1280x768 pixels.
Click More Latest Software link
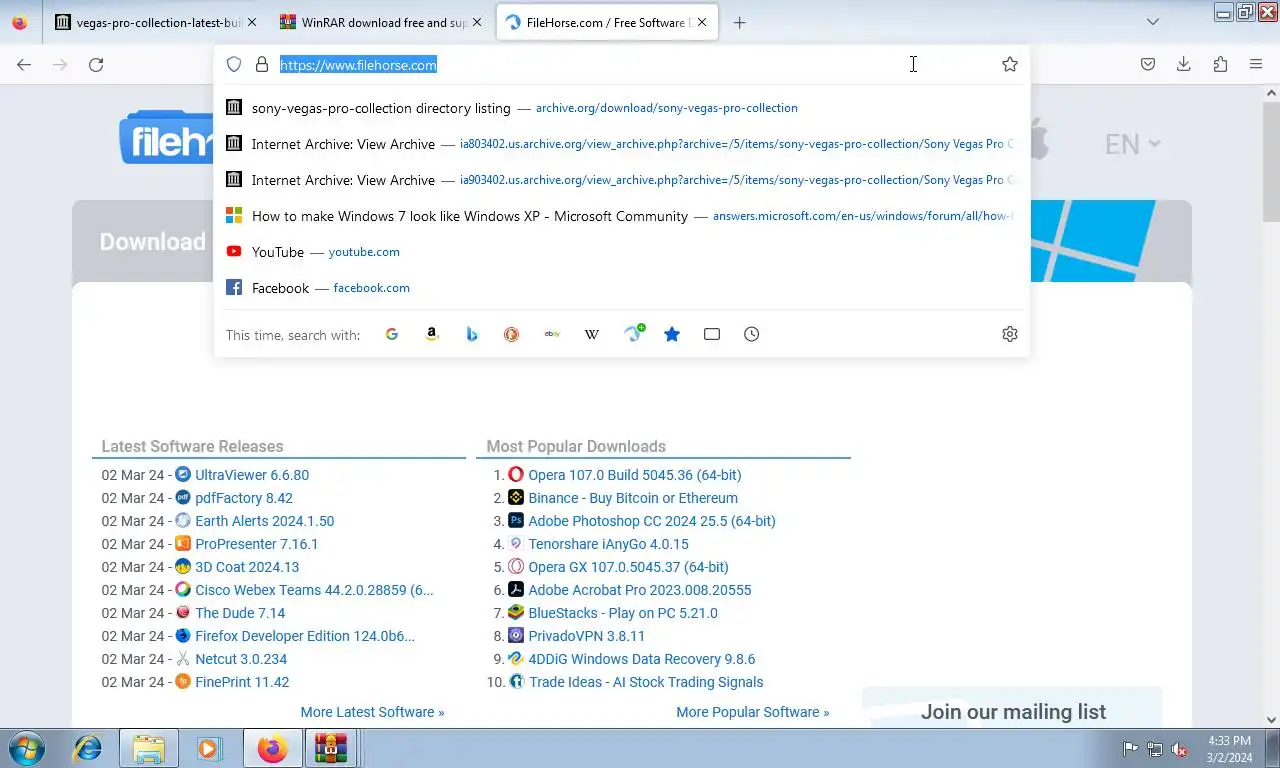coord(372,712)
